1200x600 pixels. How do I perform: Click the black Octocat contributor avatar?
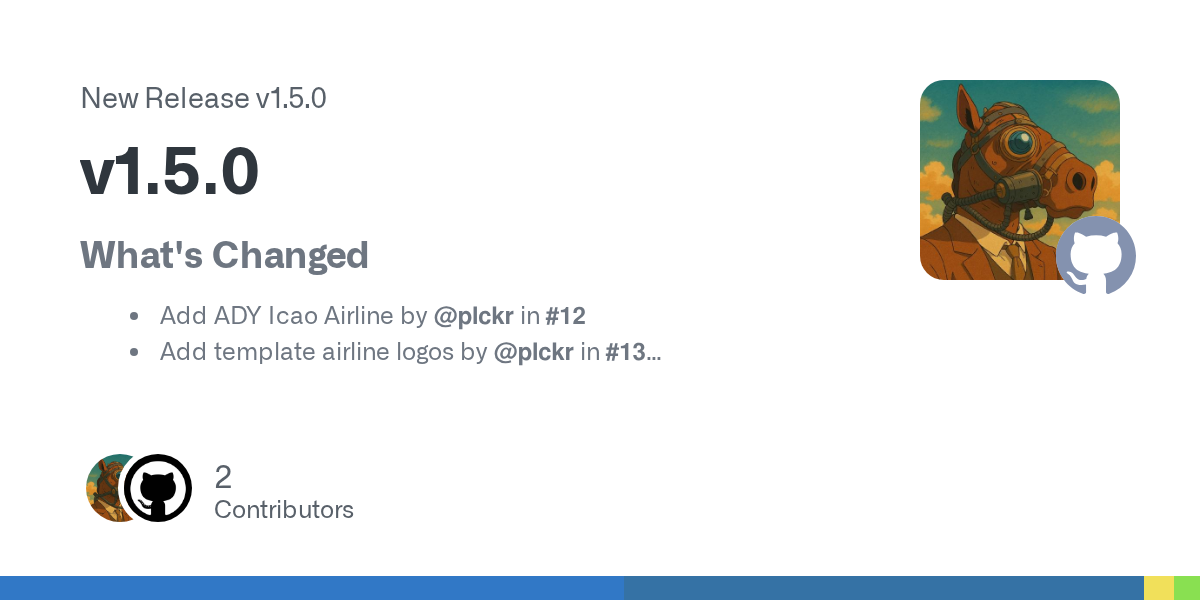click(x=158, y=488)
